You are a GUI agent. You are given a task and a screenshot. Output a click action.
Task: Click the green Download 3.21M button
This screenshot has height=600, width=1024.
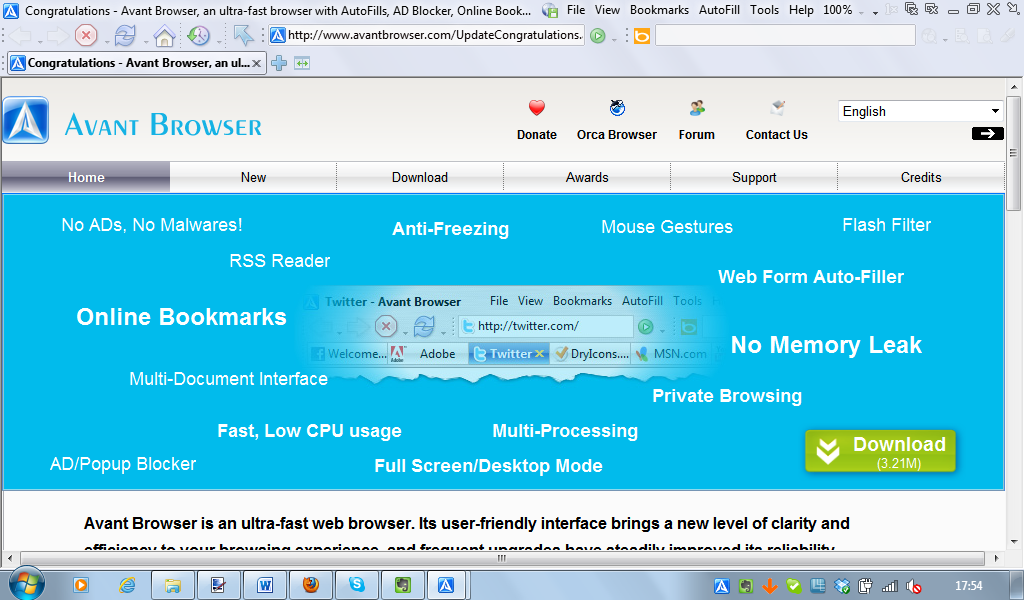click(x=880, y=450)
